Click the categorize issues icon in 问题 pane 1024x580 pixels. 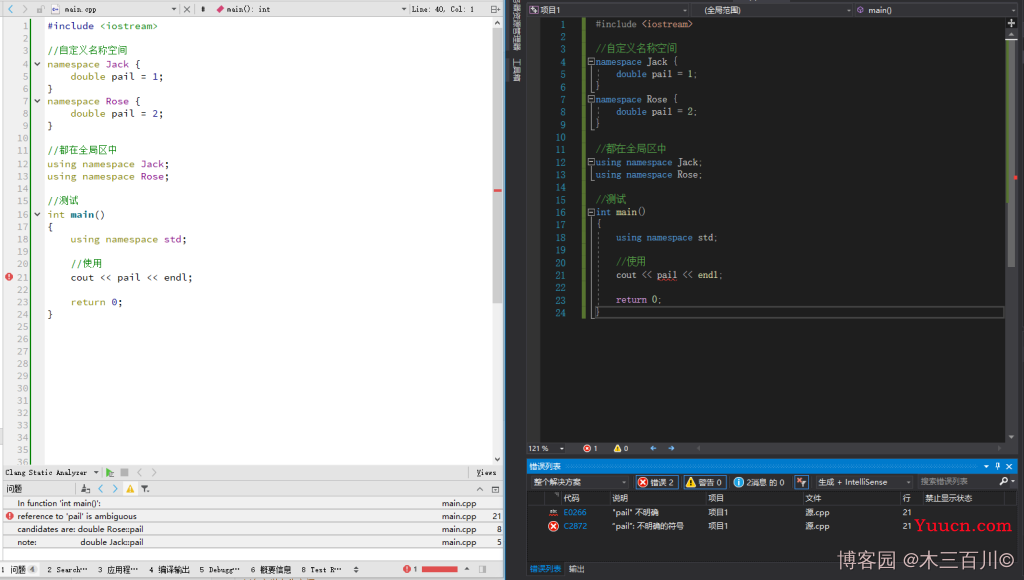tap(86, 489)
